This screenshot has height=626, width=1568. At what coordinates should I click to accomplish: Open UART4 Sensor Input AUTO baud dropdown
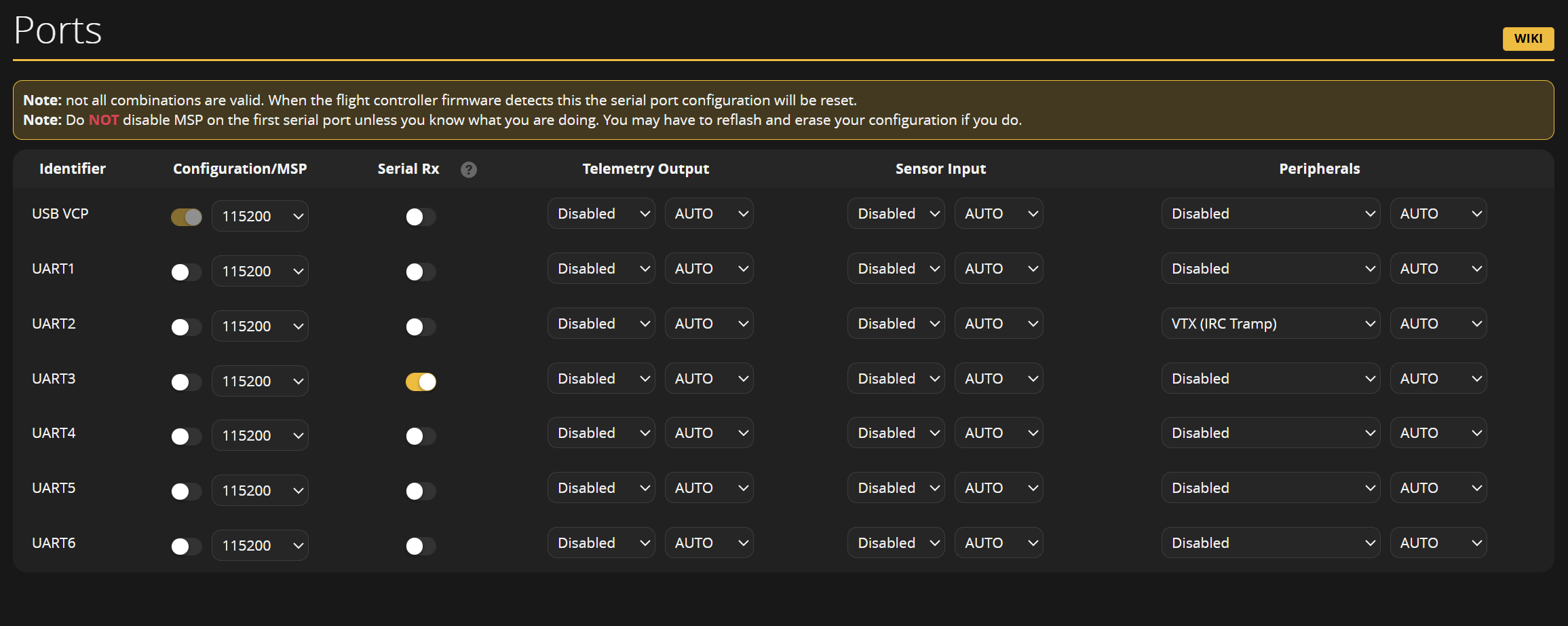point(999,433)
